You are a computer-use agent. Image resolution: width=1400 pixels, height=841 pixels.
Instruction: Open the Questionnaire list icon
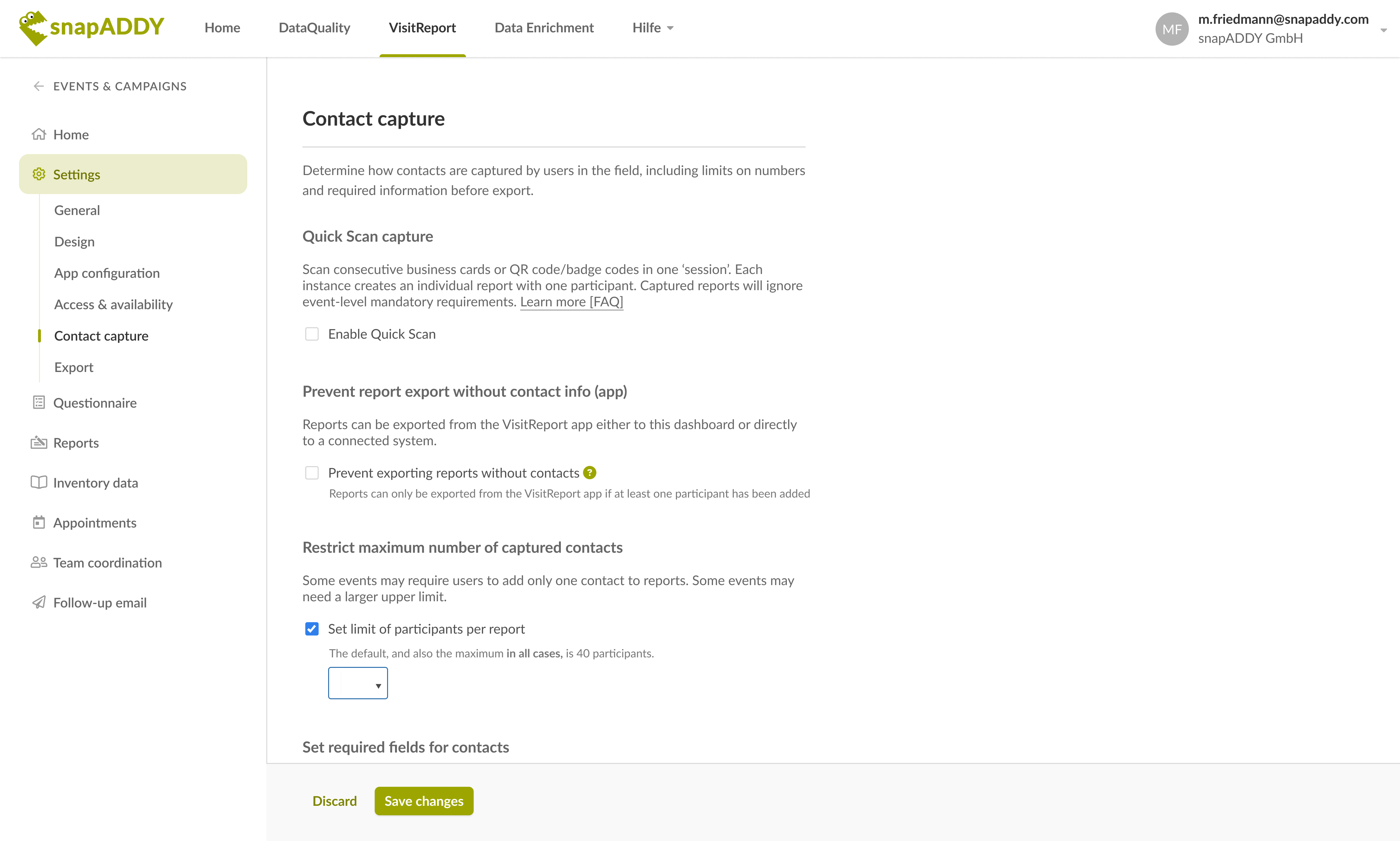coord(39,402)
